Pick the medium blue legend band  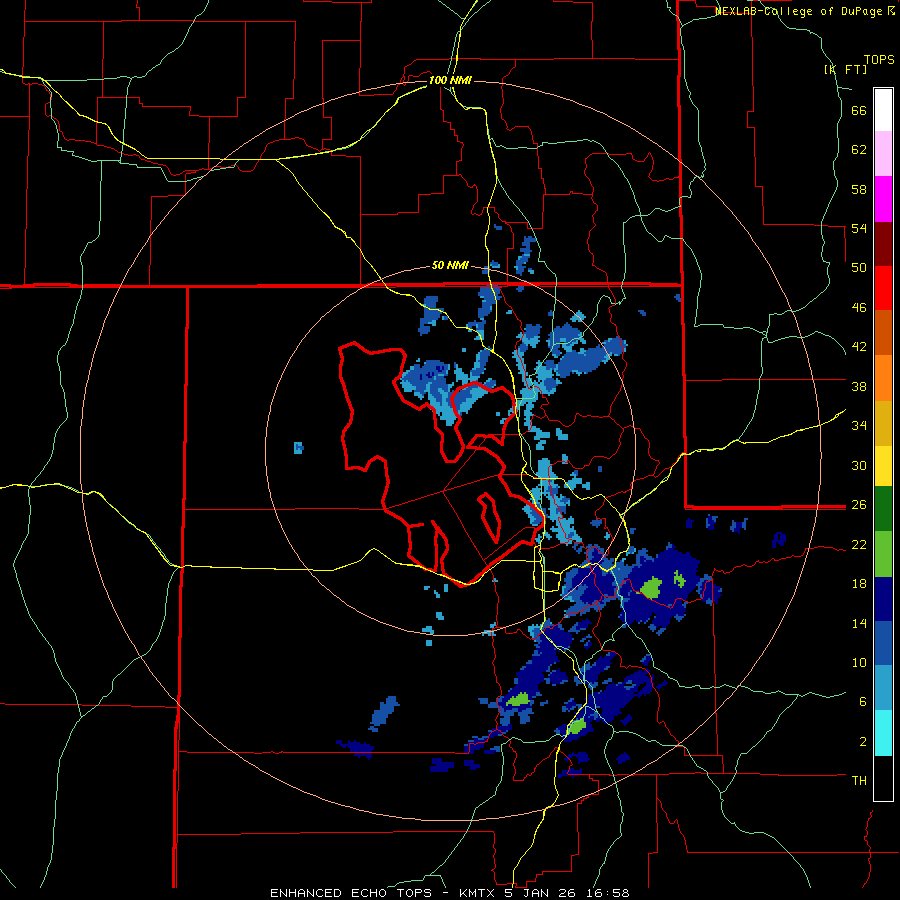point(883,644)
